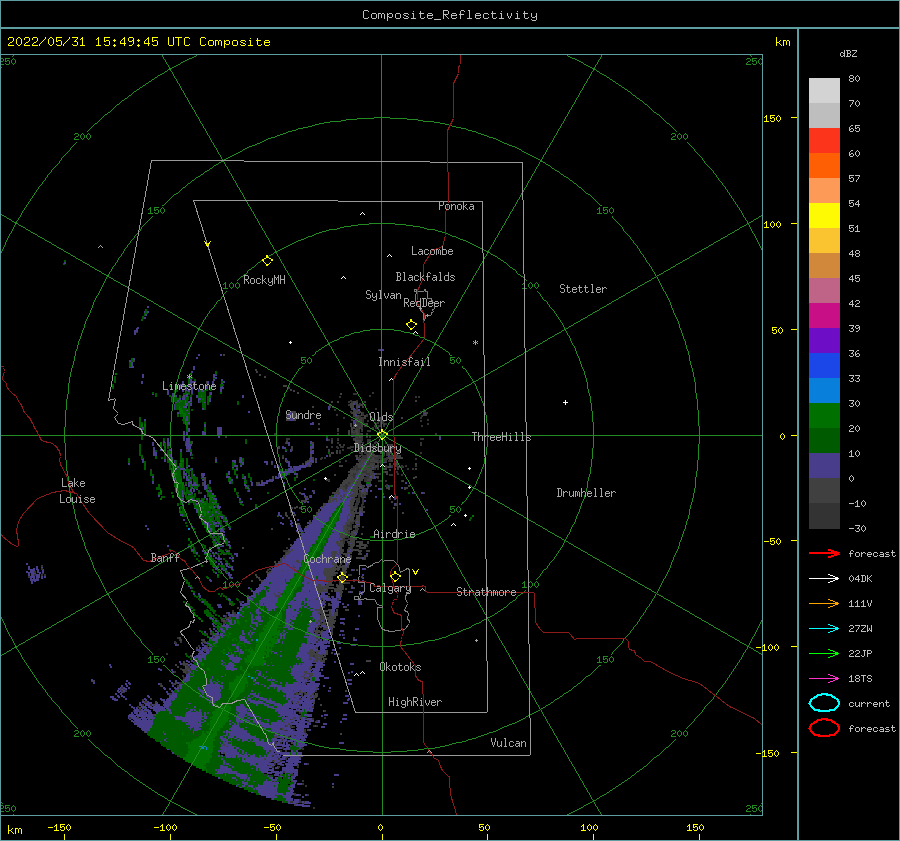Click the yellow diamond marker near Cochrane
This screenshot has width=900, height=841.
pos(342,578)
